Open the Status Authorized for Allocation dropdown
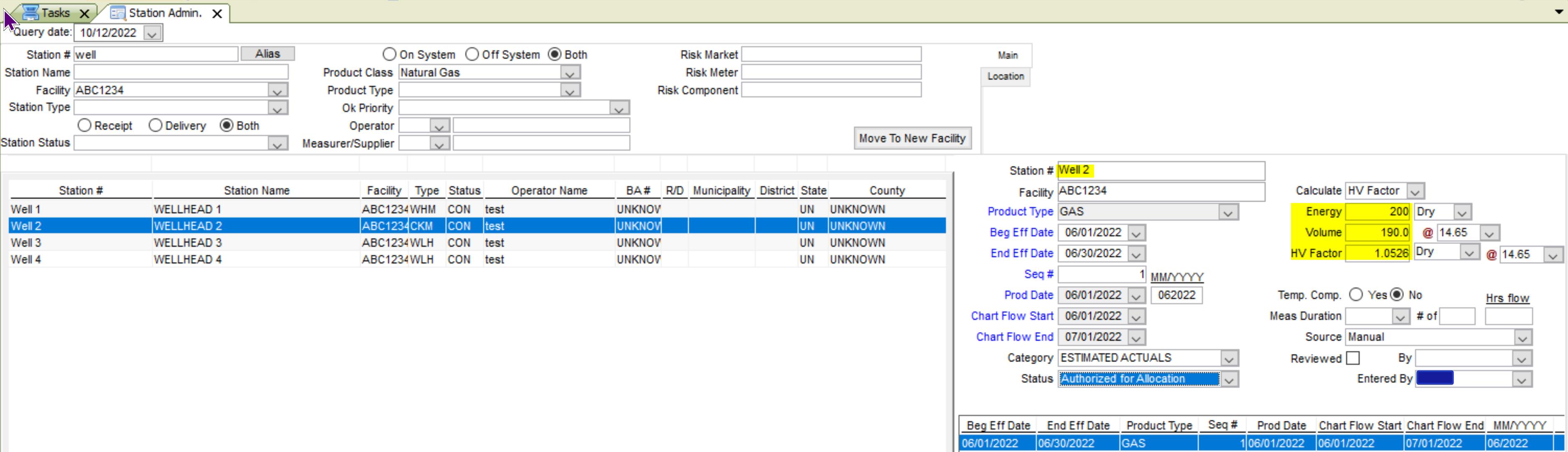The image size is (1568, 452). [x=1229, y=379]
